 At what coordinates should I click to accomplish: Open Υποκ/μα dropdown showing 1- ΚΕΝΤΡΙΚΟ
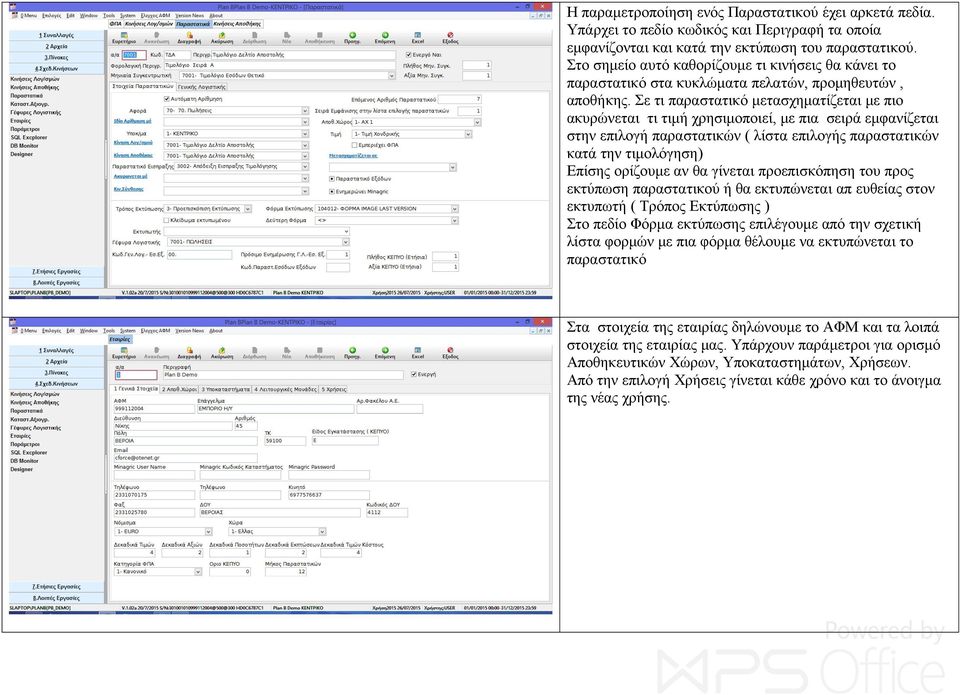tap(305, 133)
